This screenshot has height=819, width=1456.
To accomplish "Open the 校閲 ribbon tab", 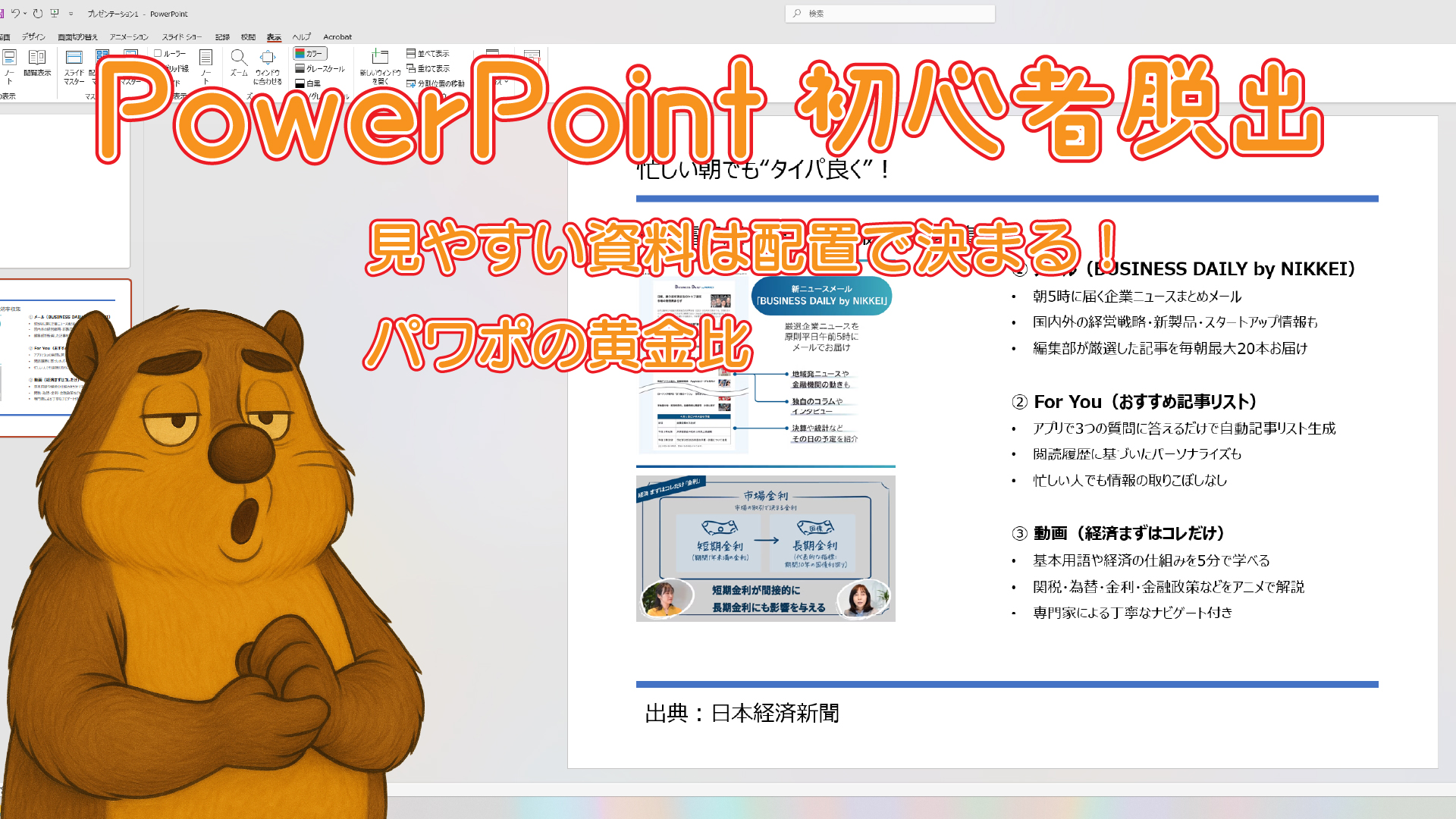I will [x=248, y=36].
